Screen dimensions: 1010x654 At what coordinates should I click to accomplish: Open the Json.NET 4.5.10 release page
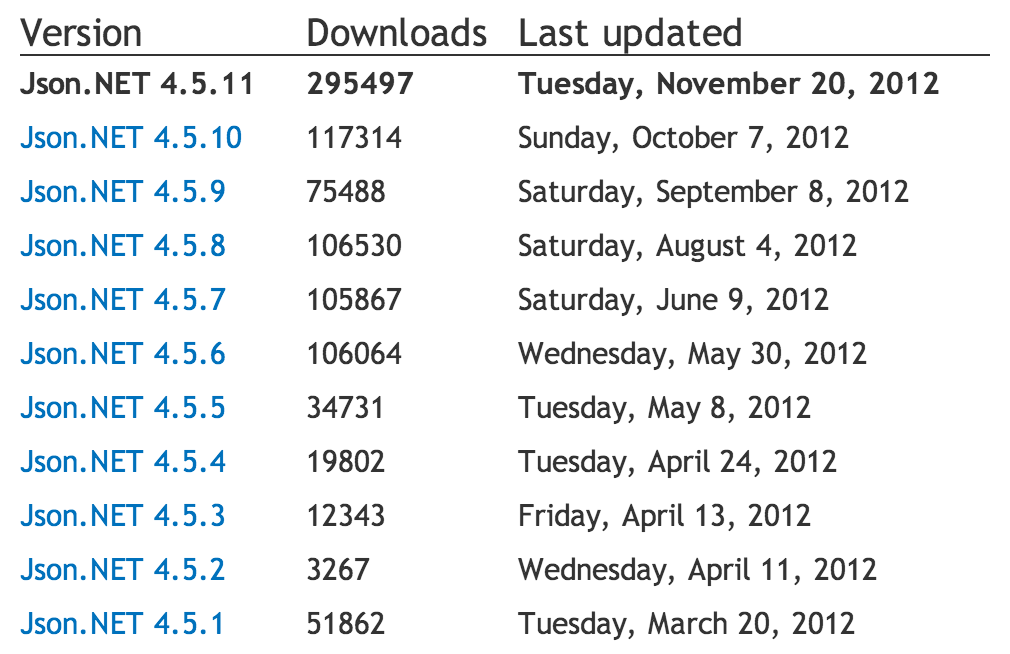coord(130,138)
